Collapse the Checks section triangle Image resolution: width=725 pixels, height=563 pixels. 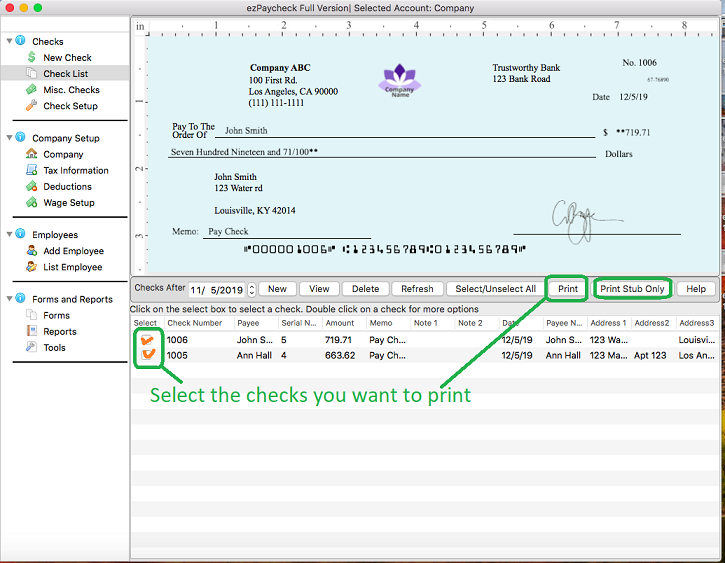(x=9, y=42)
